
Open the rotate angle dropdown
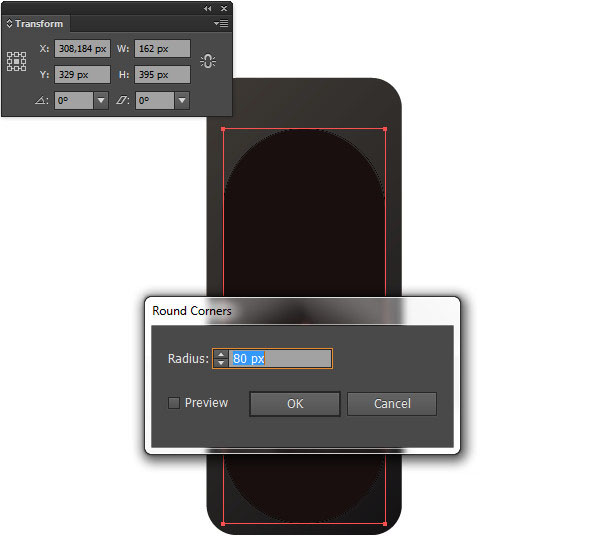click(101, 101)
